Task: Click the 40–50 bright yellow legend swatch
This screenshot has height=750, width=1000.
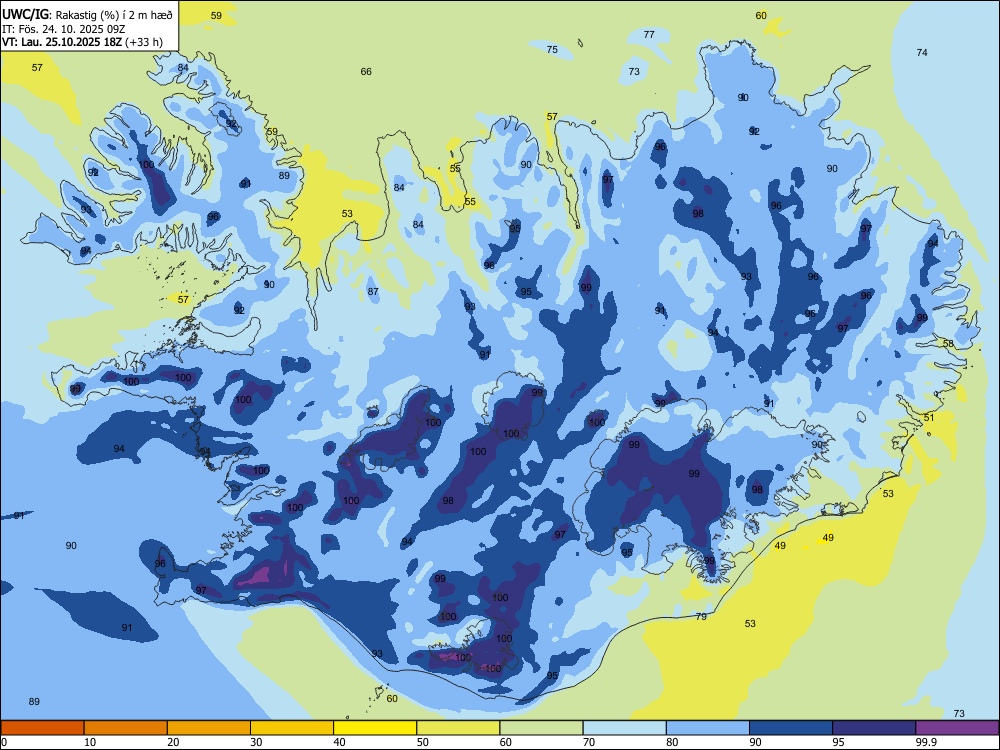Action: 375,728
